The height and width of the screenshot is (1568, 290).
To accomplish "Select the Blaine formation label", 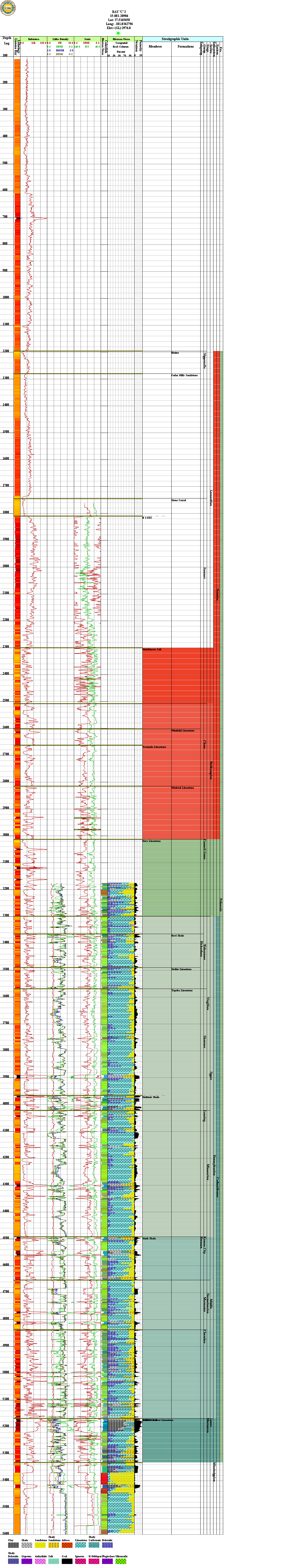I will tap(175, 354).
